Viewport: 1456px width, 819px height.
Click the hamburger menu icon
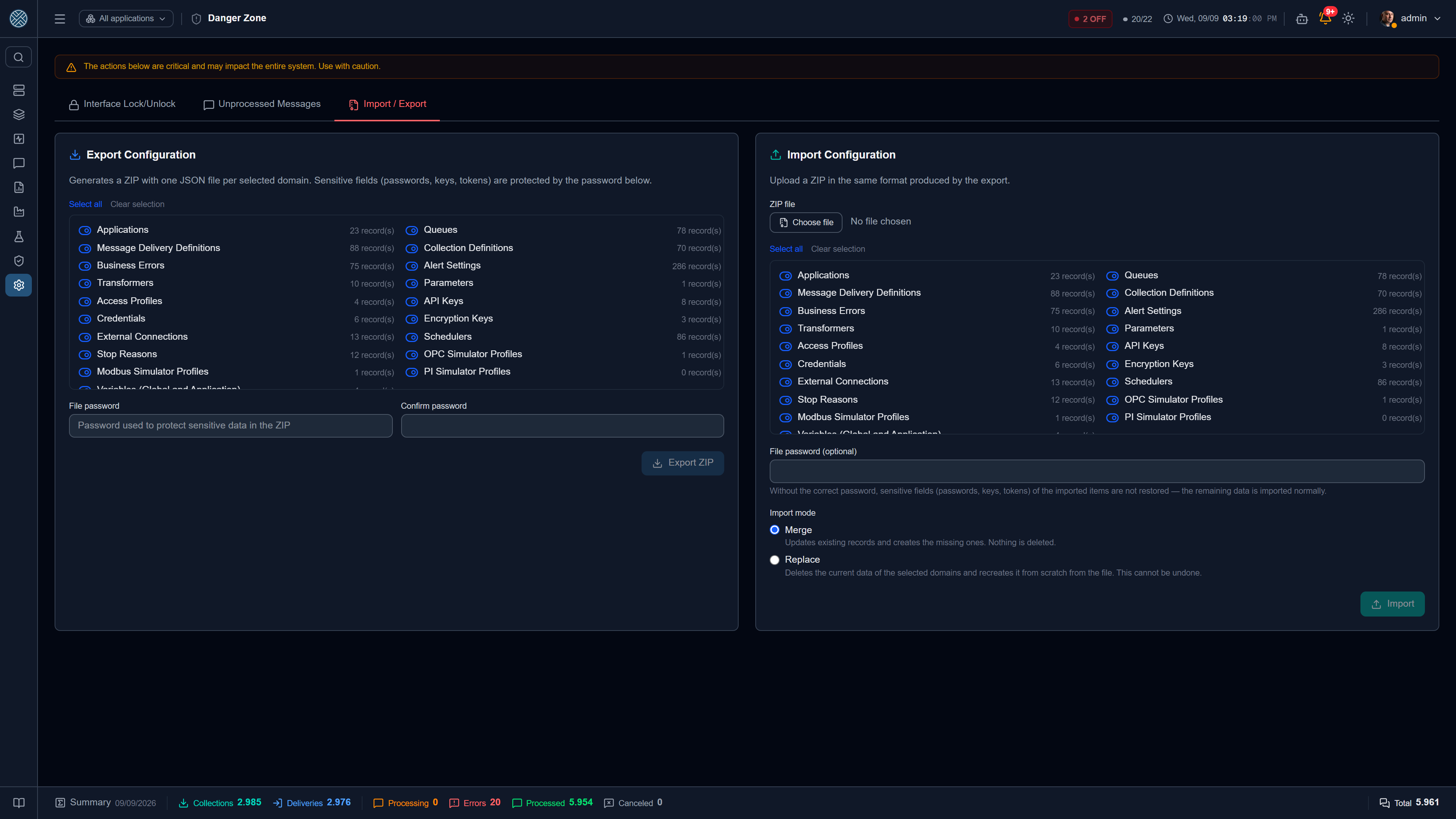click(60, 19)
